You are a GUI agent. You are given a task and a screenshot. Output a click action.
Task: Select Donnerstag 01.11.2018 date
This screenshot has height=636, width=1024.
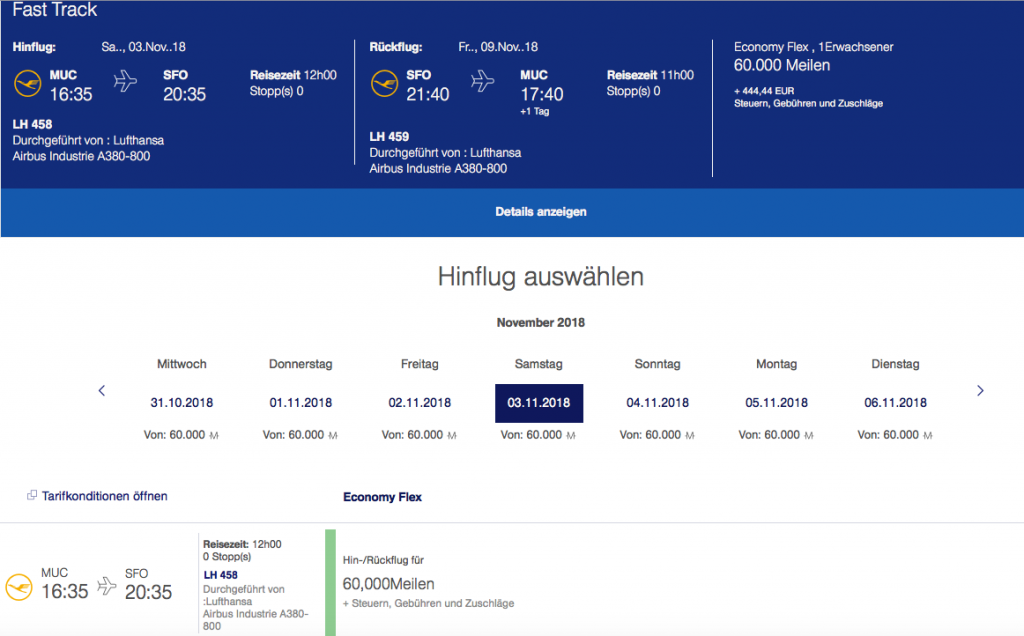click(x=301, y=403)
